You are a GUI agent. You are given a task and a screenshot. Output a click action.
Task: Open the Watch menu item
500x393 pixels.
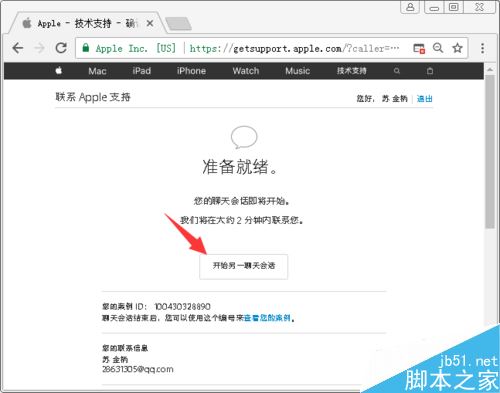(x=246, y=71)
